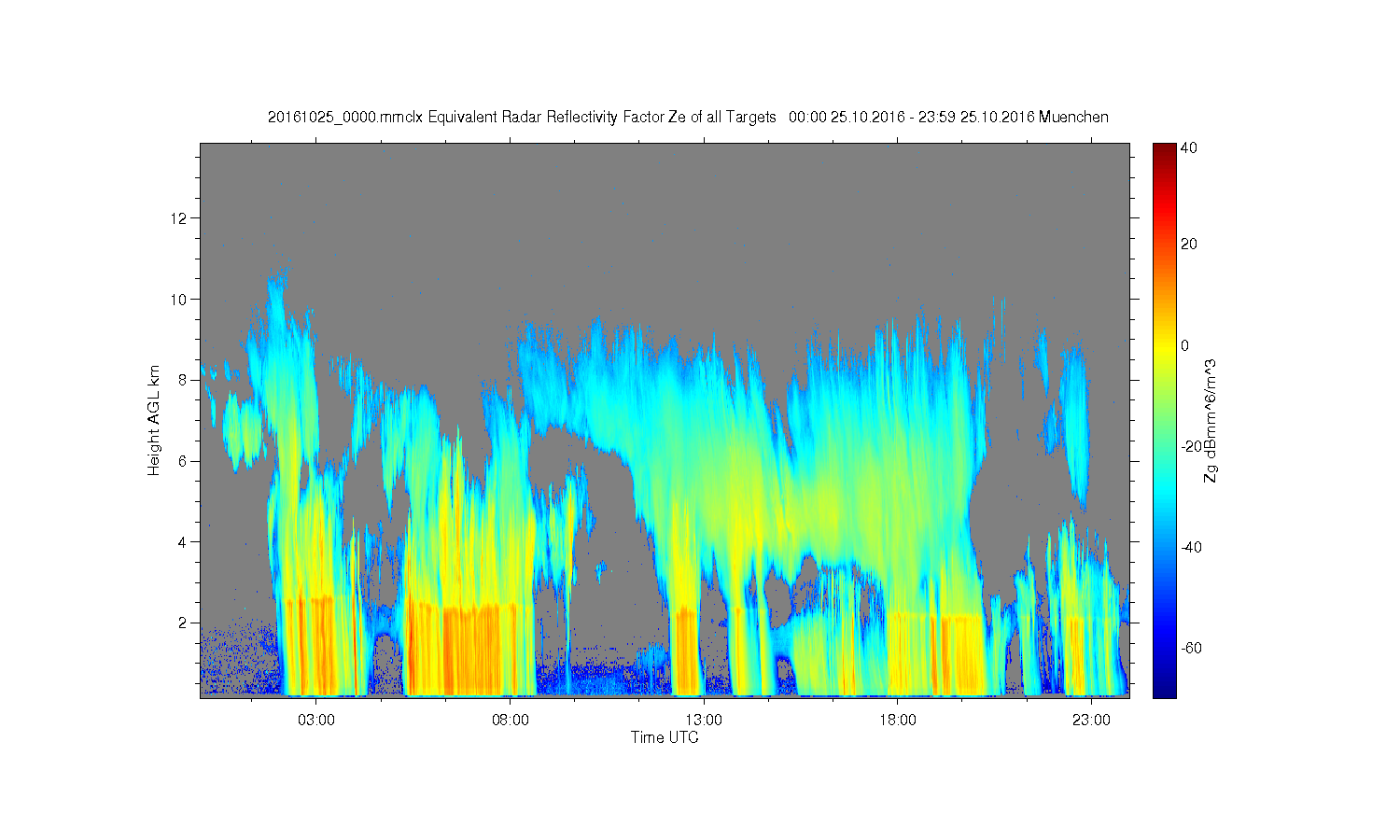The image size is (1400, 840).
Task: Click the plot title text at top
Action: click(x=688, y=118)
